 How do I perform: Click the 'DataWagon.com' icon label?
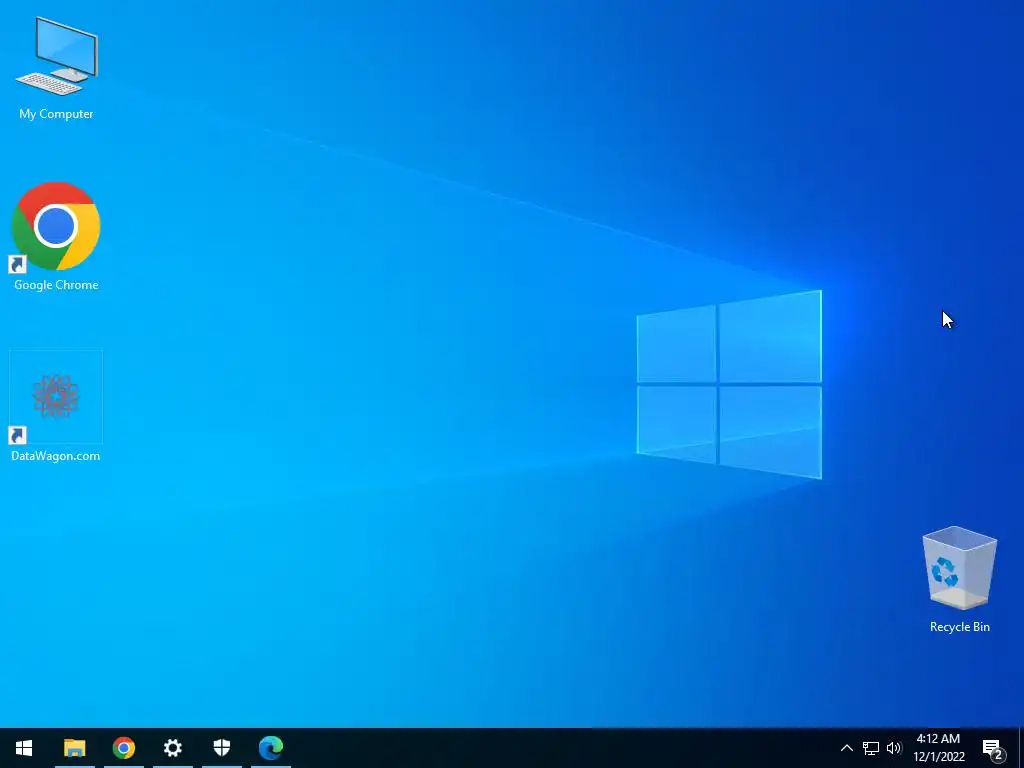[x=56, y=456]
